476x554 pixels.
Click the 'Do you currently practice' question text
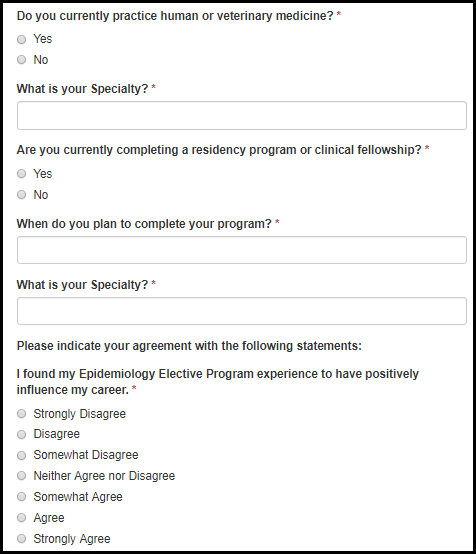(175, 16)
